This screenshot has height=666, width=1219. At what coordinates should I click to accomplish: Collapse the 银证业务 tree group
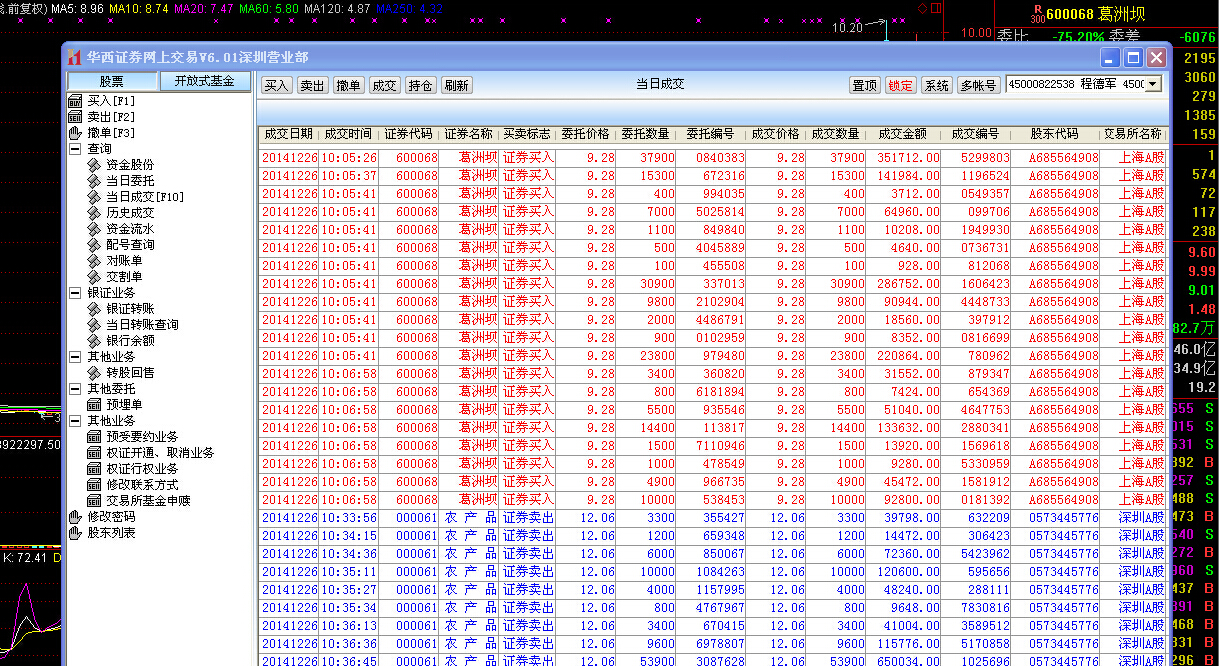pyautogui.click(x=75, y=293)
